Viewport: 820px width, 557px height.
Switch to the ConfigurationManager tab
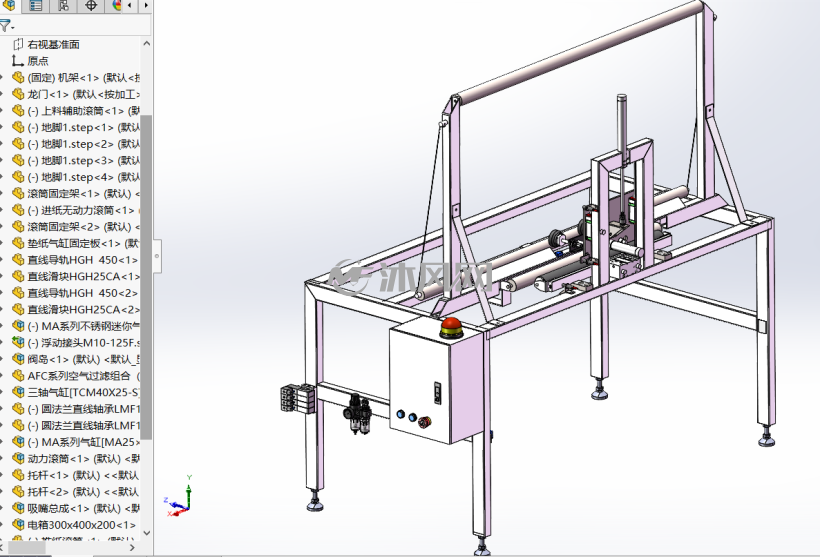[x=63, y=5]
